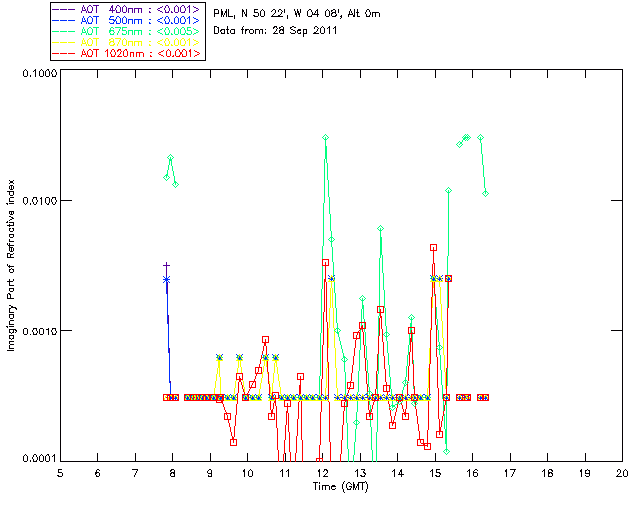The width and height of the screenshot is (640, 512).
Task: Click the blue asterisk marker below the purple plus
Action: coord(166,280)
